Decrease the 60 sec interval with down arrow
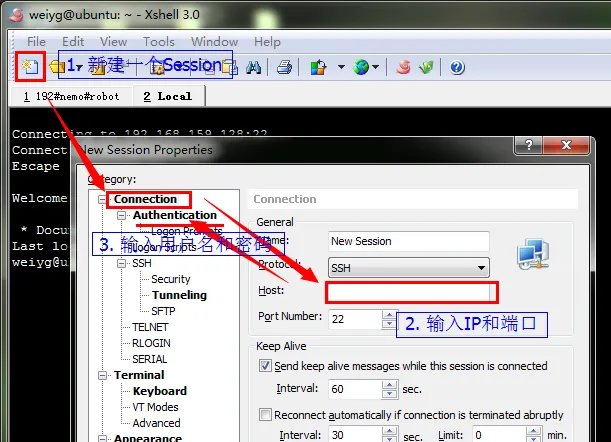 tap(390, 394)
